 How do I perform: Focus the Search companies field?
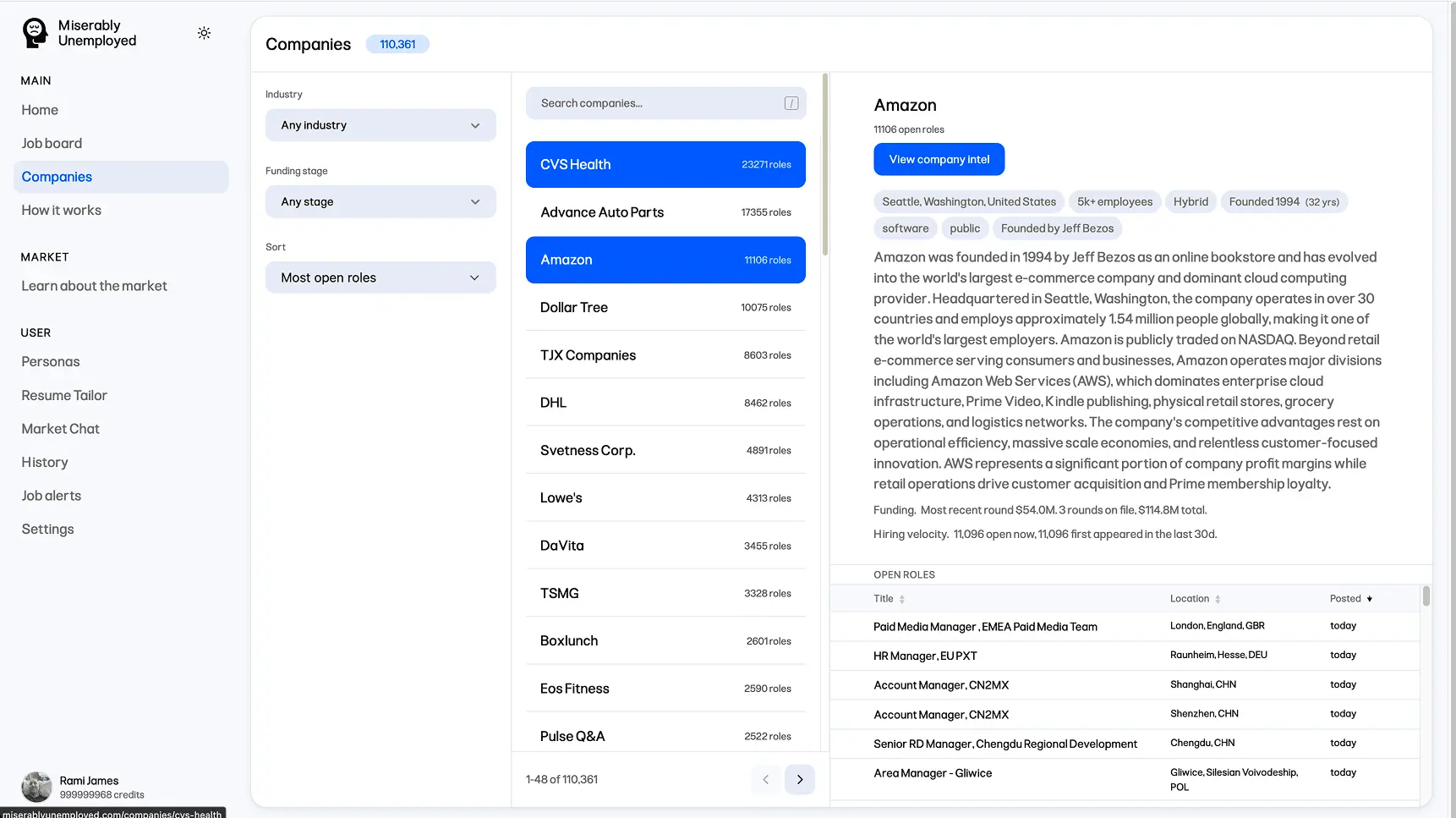[x=665, y=103]
